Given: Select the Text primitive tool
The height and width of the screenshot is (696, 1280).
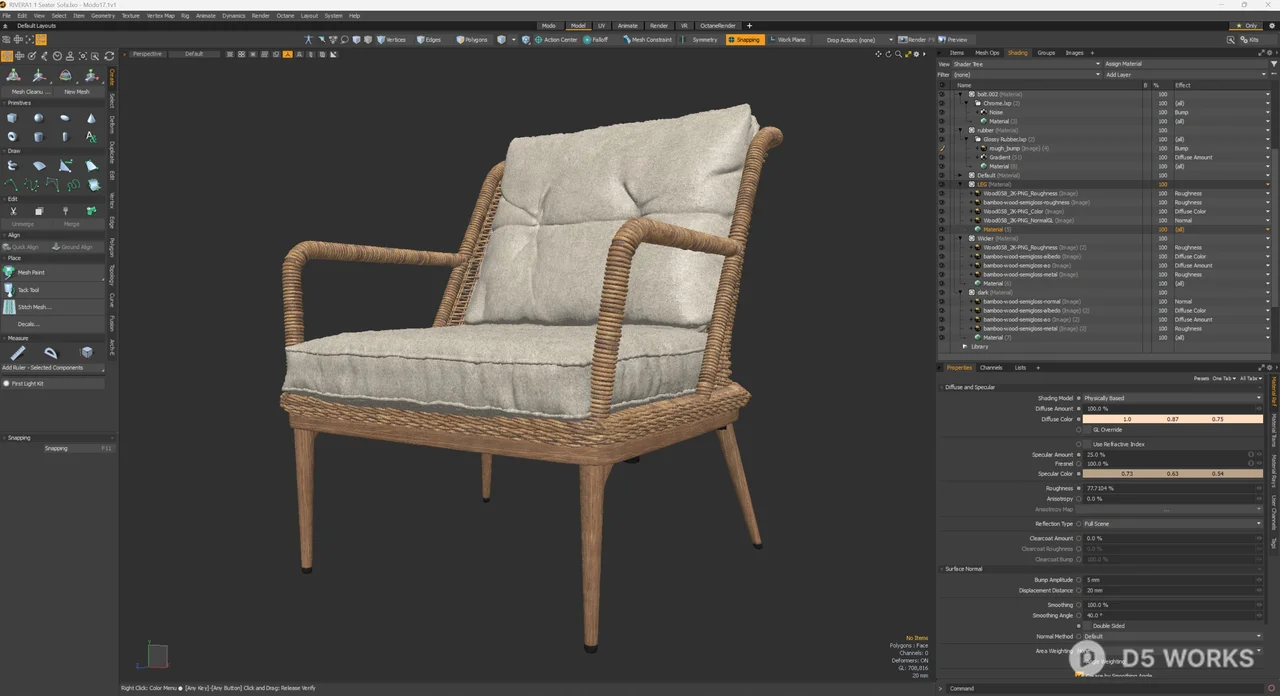Looking at the screenshot, I should tap(91, 136).
